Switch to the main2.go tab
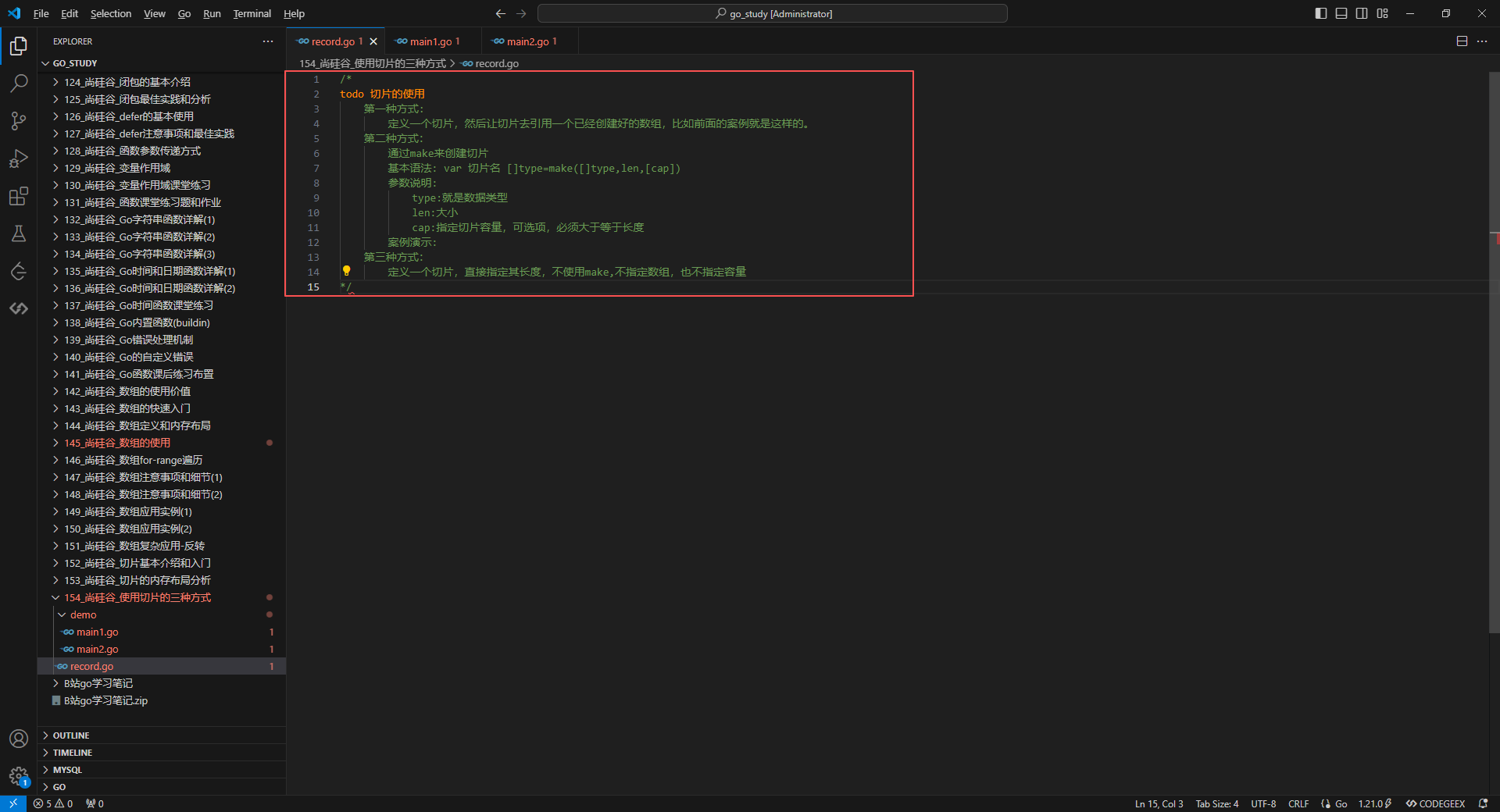 coord(530,41)
